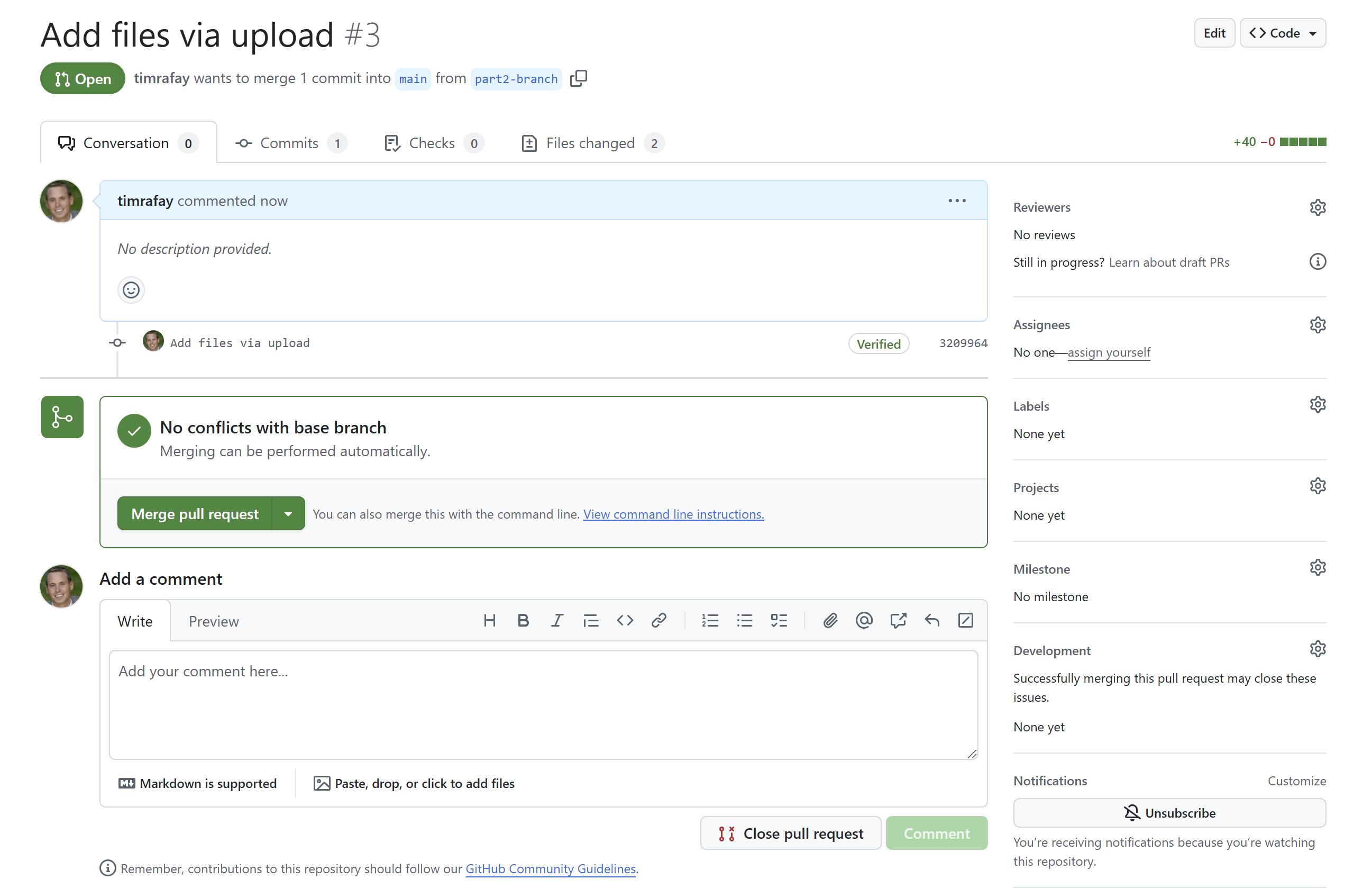Click the attach files paperclip icon
The height and width of the screenshot is (888, 1372).
coord(829,620)
